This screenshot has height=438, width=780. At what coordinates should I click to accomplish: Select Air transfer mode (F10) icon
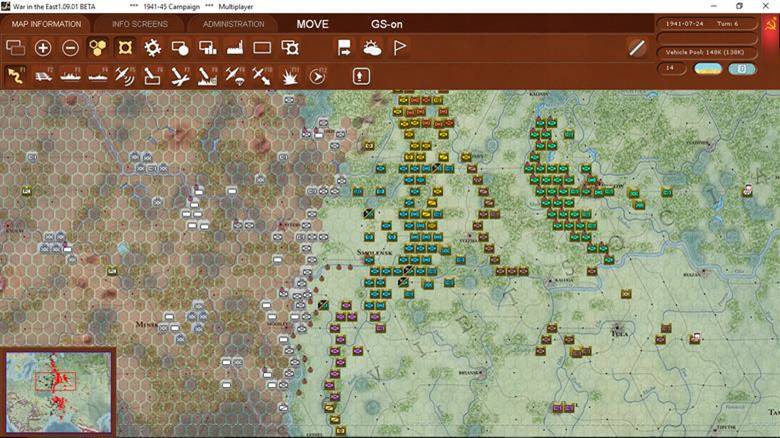pyautogui.click(x=262, y=76)
